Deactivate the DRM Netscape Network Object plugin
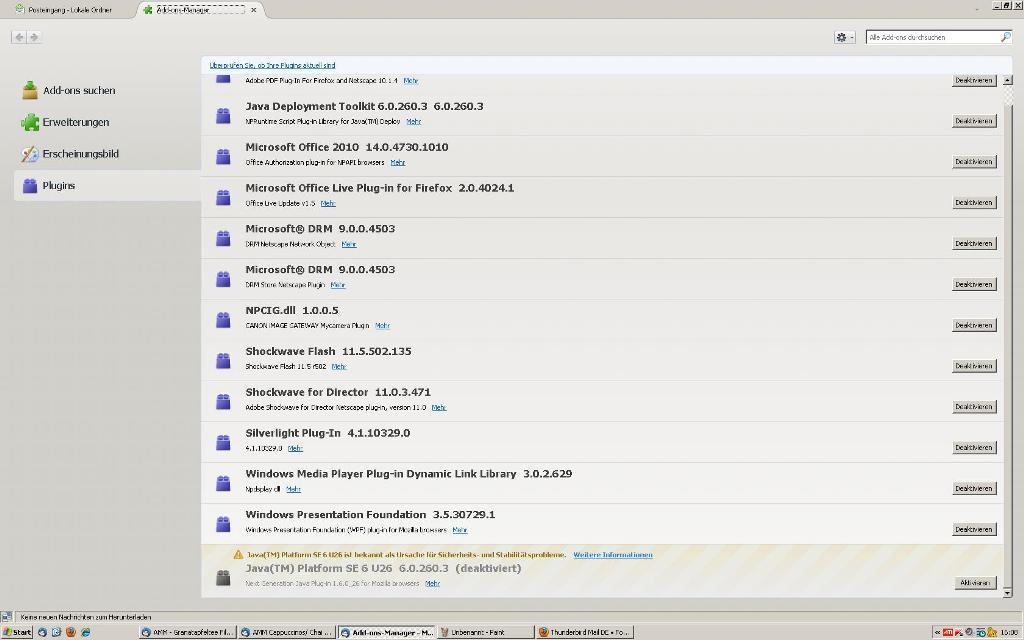This screenshot has width=1024, height=640. tap(974, 243)
